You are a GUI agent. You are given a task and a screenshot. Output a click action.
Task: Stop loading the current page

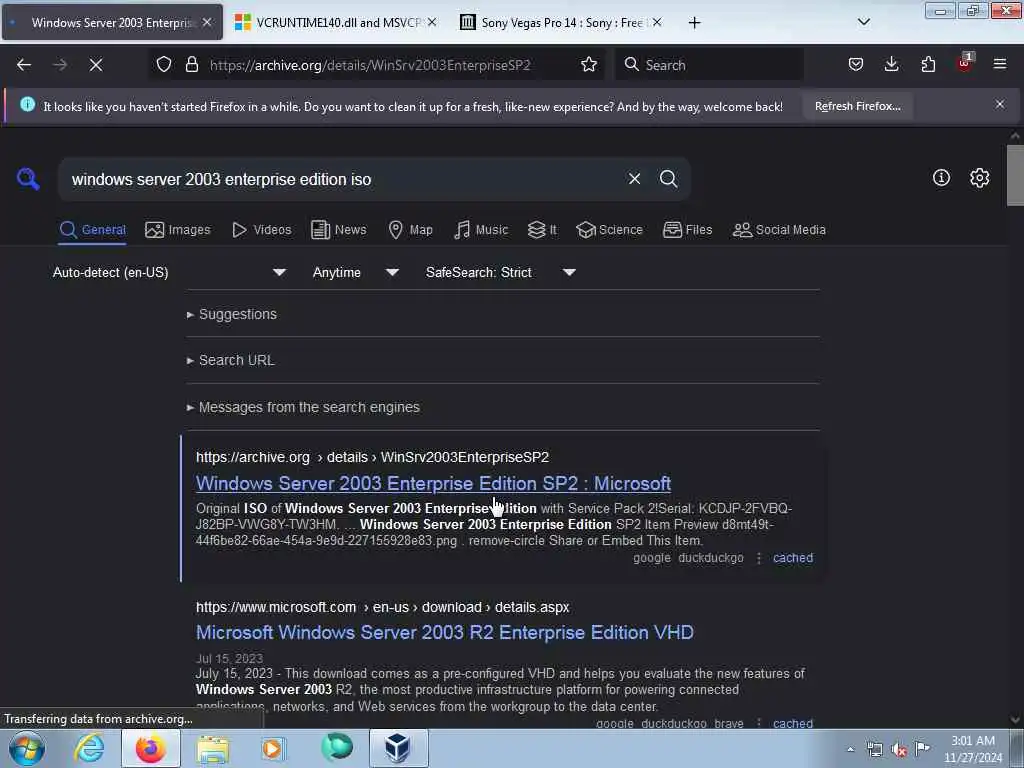(x=95, y=65)
